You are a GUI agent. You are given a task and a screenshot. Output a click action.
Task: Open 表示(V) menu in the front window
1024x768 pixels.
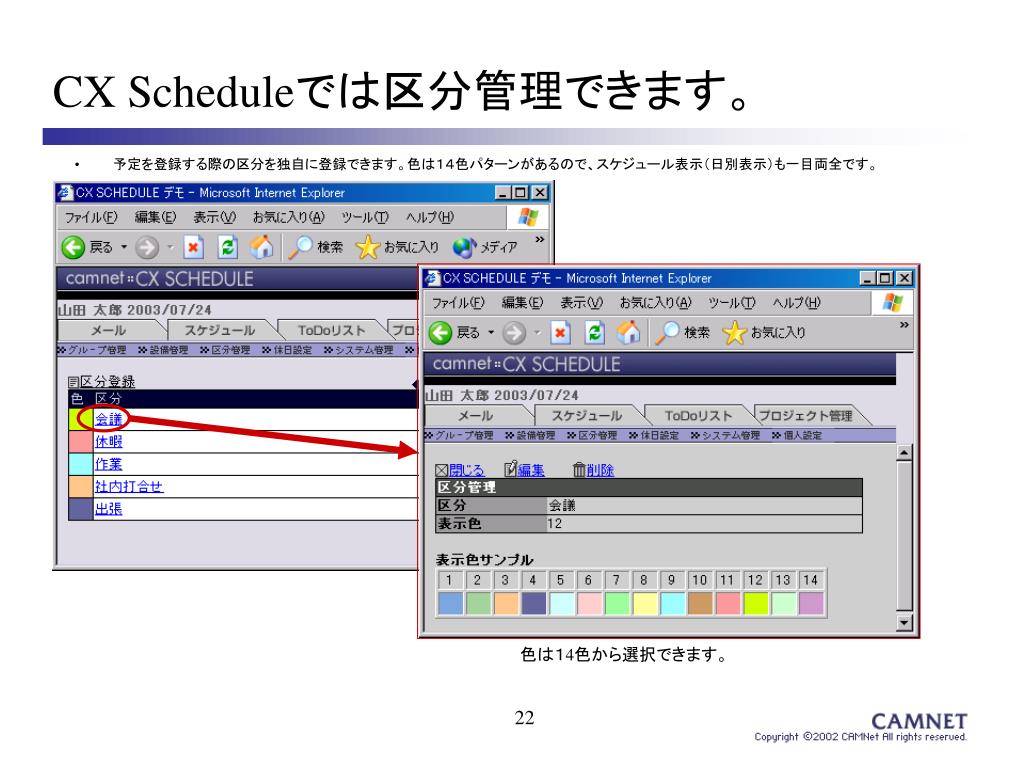click(581, 302)
